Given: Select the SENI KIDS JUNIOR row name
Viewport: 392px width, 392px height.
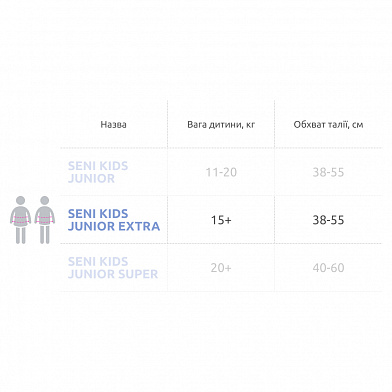Looking at the screenshot, I should (x=98, y=172).
